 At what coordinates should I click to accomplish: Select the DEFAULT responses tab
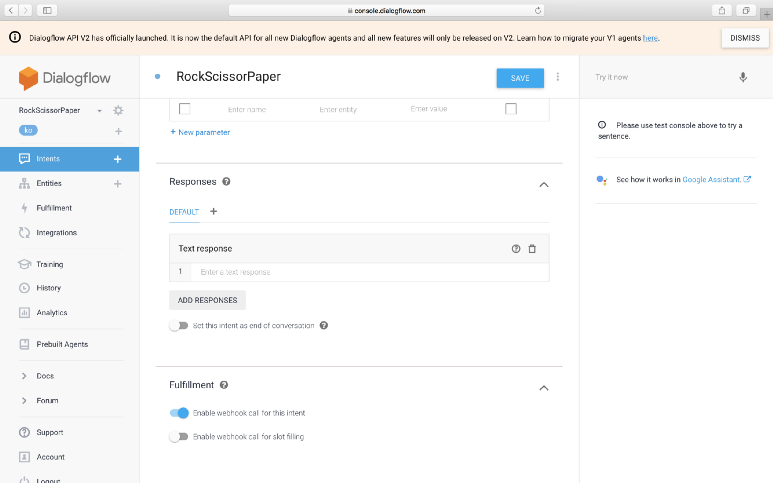coord(184,211)
